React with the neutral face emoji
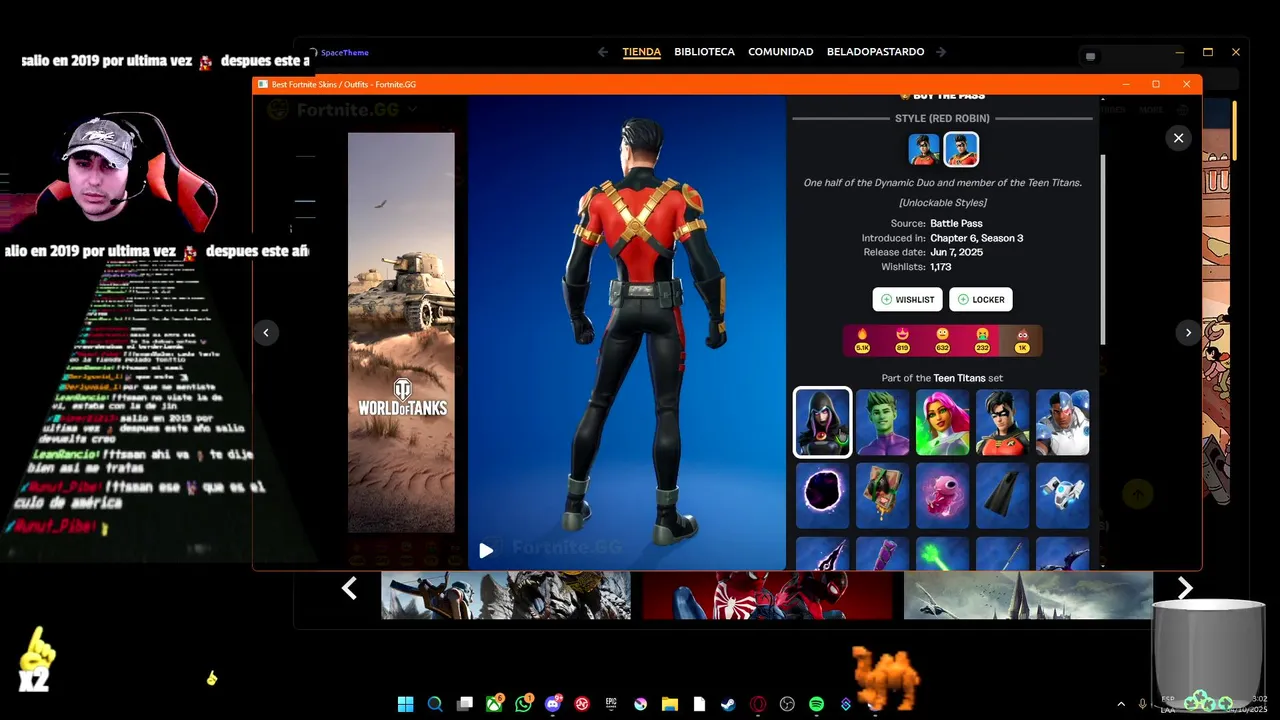 coord(942,340)
